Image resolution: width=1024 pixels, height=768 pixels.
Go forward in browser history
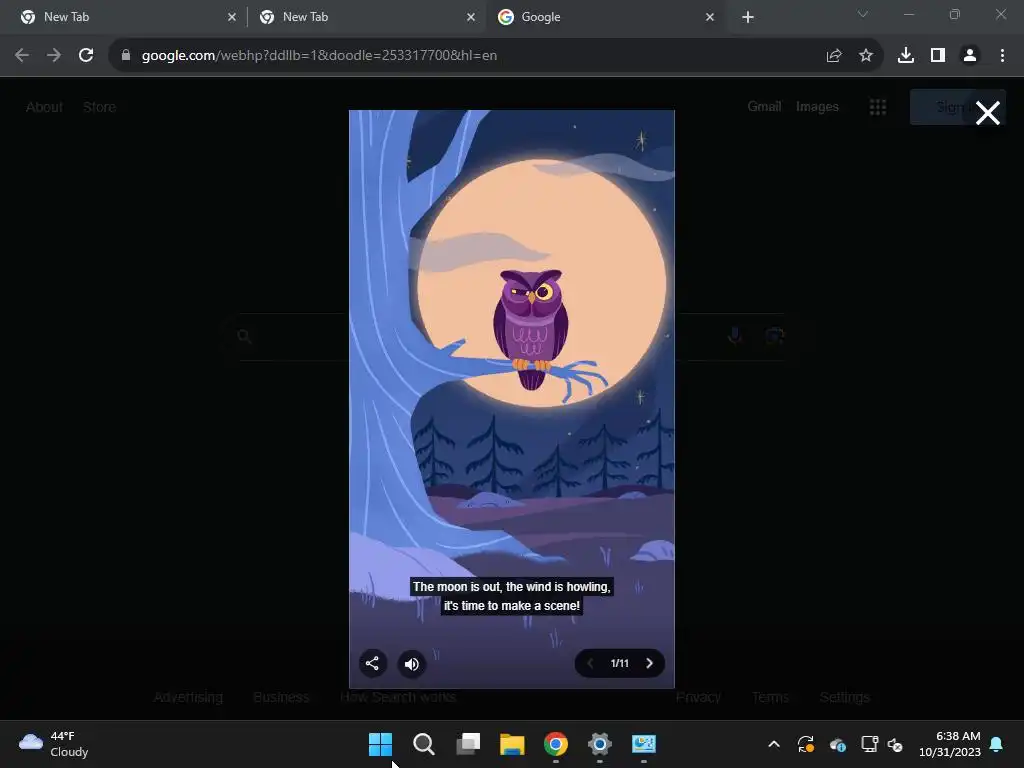54,56
